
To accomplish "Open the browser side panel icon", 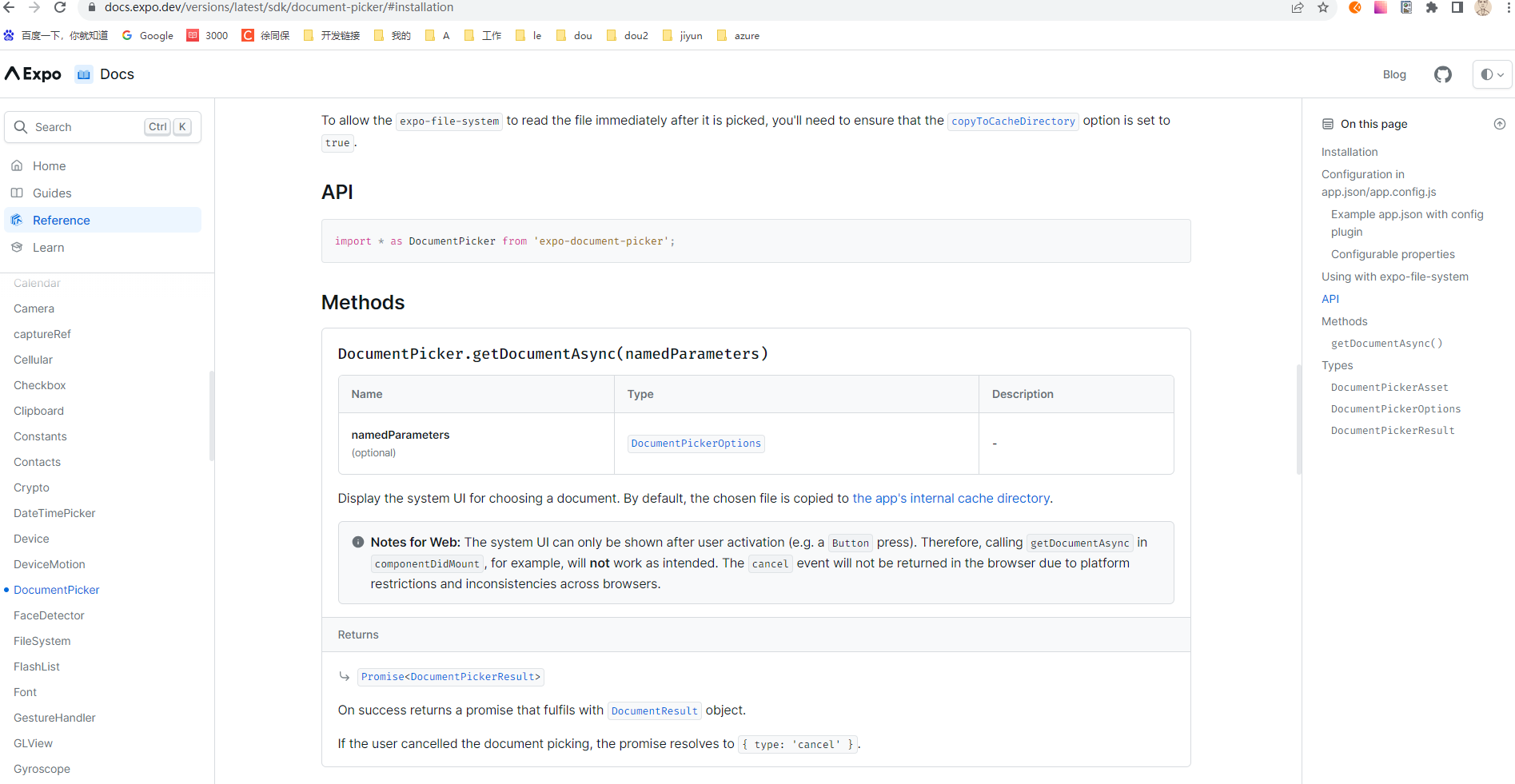I will click(1457, 7).
